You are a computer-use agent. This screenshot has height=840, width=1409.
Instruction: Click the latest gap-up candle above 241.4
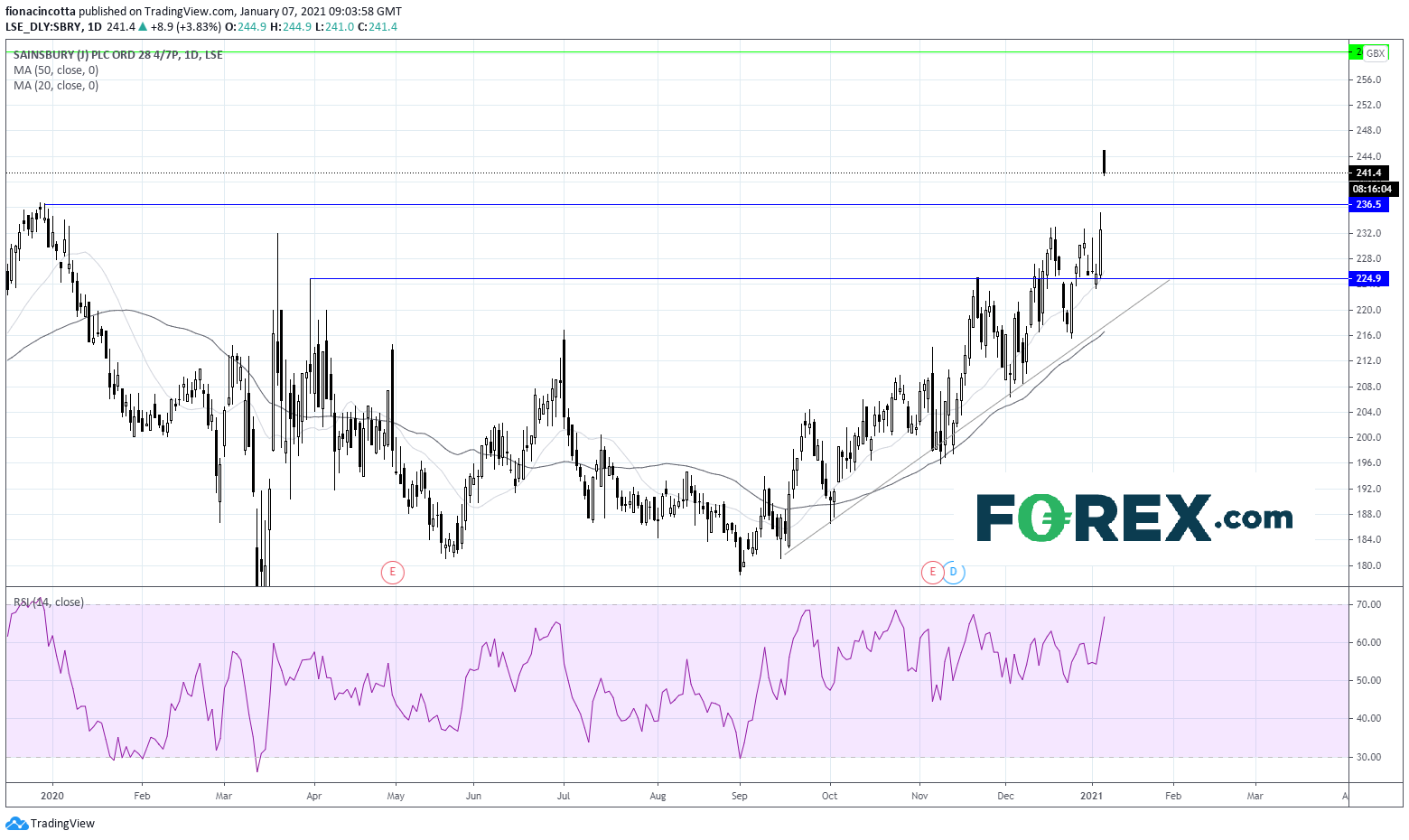point(1104,162)
